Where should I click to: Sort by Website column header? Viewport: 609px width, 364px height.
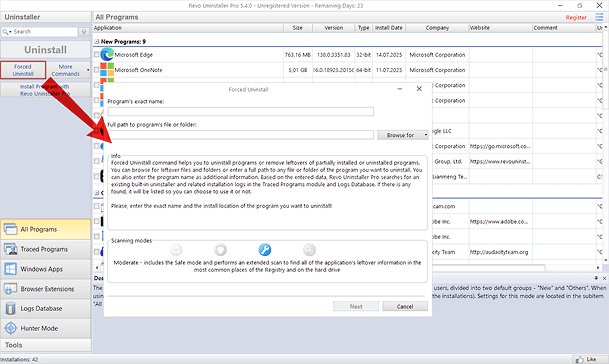tap(501, 28)
